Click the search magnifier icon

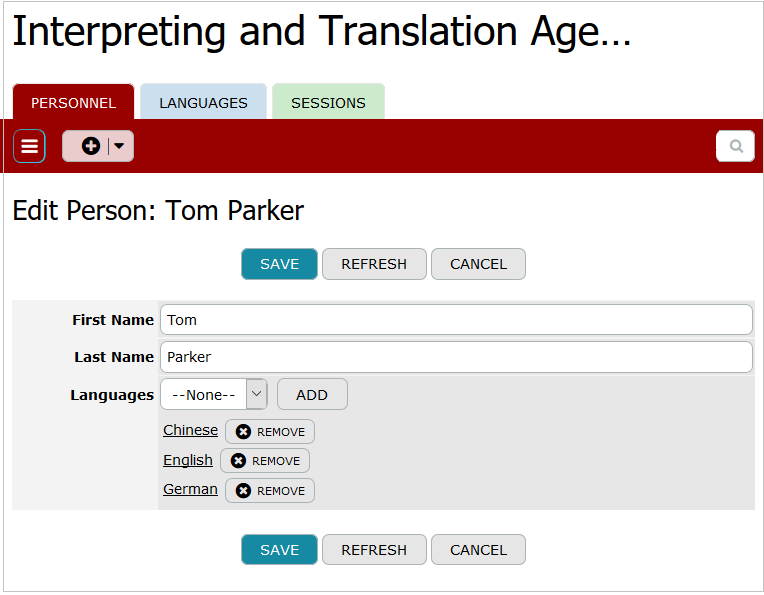[x=736, y=146]
